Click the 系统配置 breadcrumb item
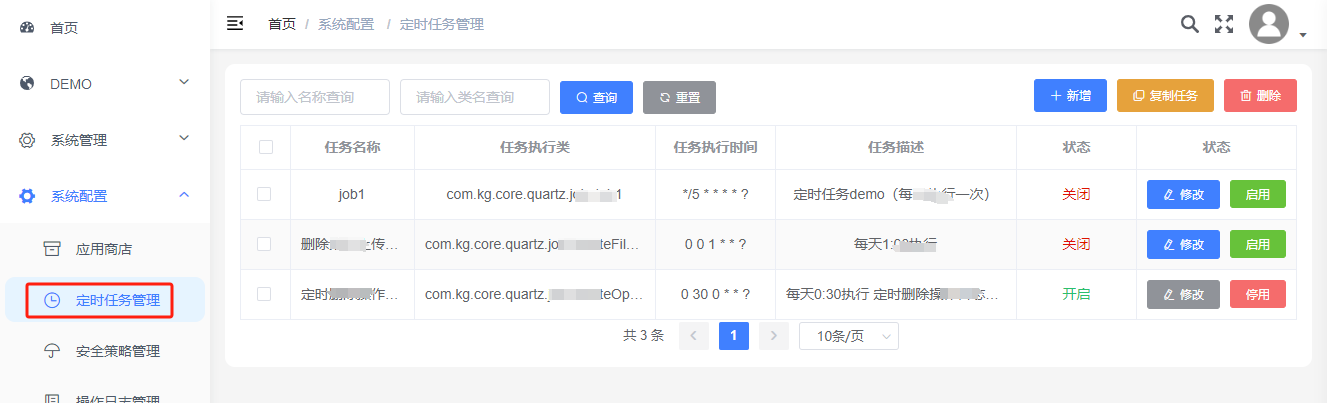The height and width of the screenshot is (403, 1327). point(346,24)
